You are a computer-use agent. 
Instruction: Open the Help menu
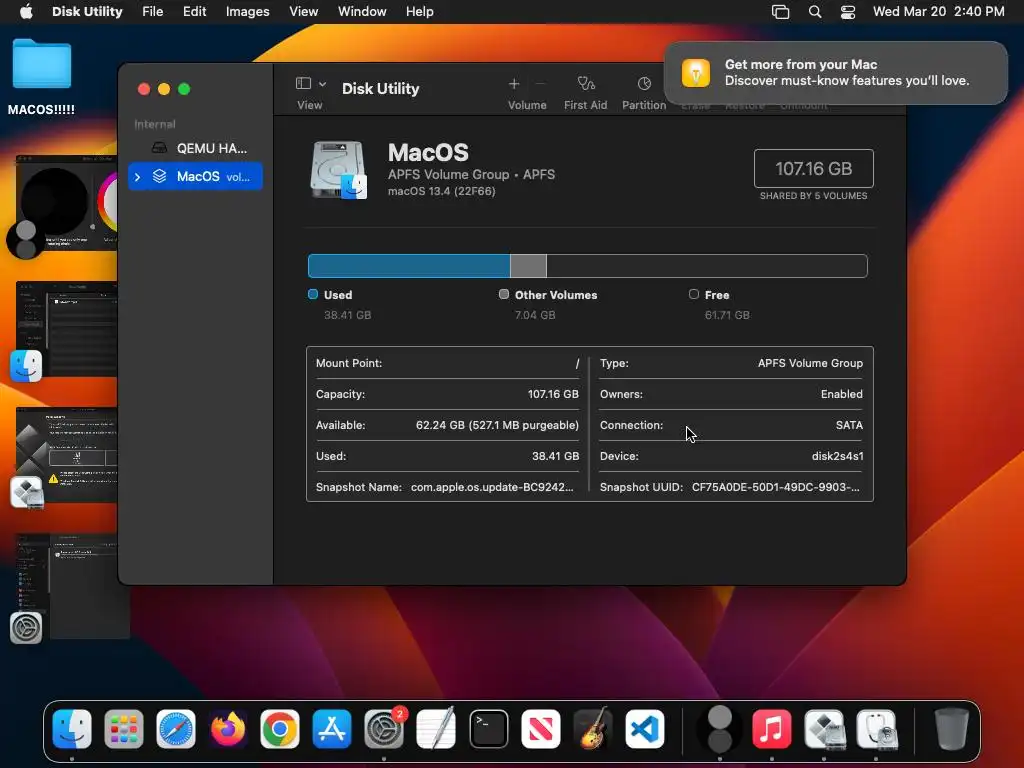(419, 12)
